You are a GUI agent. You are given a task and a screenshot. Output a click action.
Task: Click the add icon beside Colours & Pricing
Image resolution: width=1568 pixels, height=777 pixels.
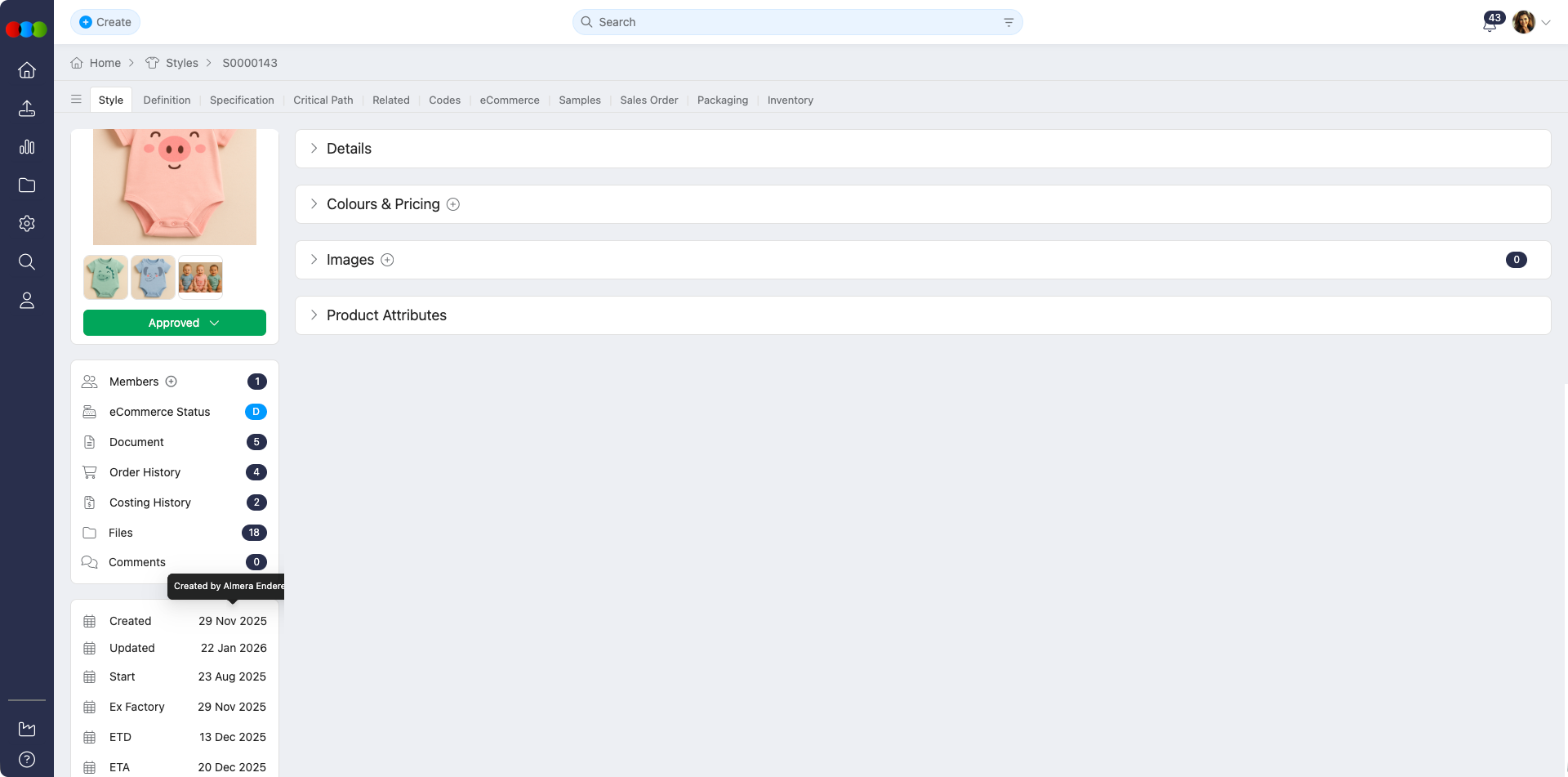[x=453, y=204]
